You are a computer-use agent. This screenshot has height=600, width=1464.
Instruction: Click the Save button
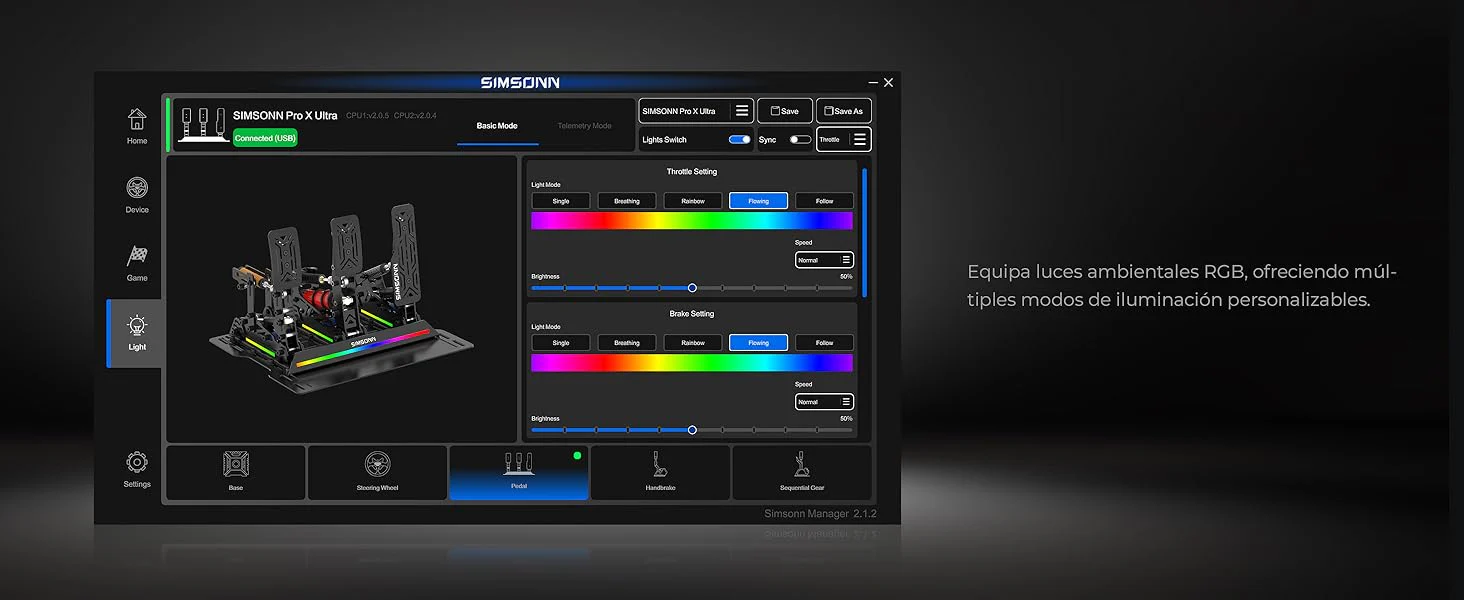(x=784, y=111)
